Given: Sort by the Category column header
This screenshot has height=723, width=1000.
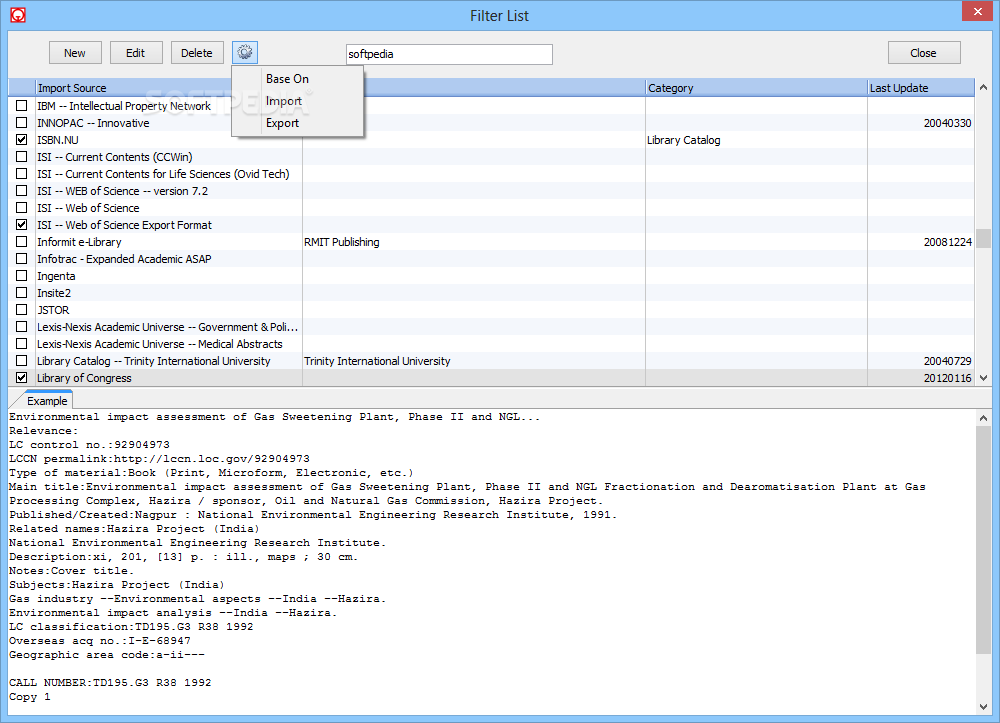Looking at the screenshot, I should click(756, 88).
